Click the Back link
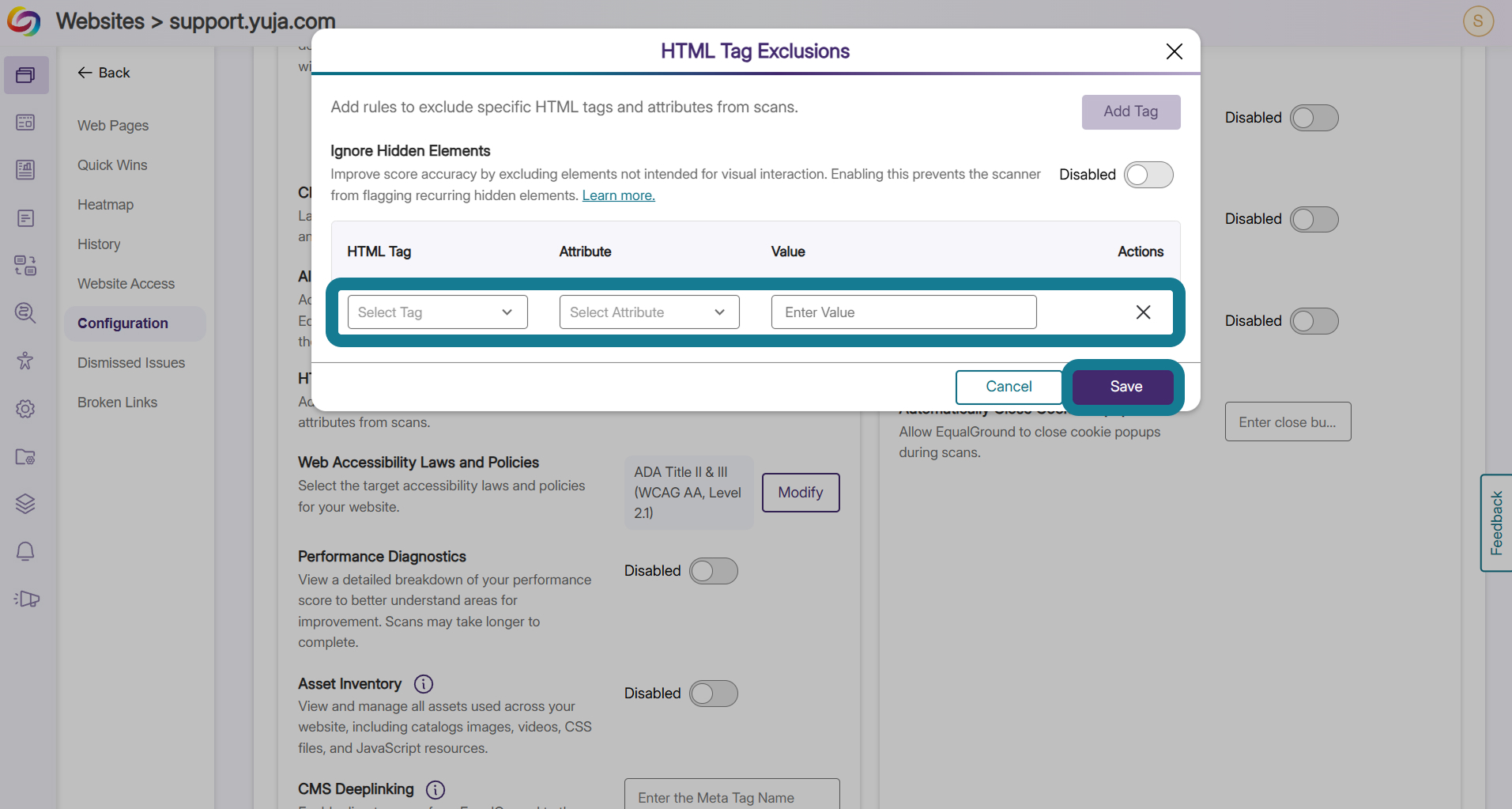Image resolution: width=1512 pixels, height=809 pixels. click(104, 73)
